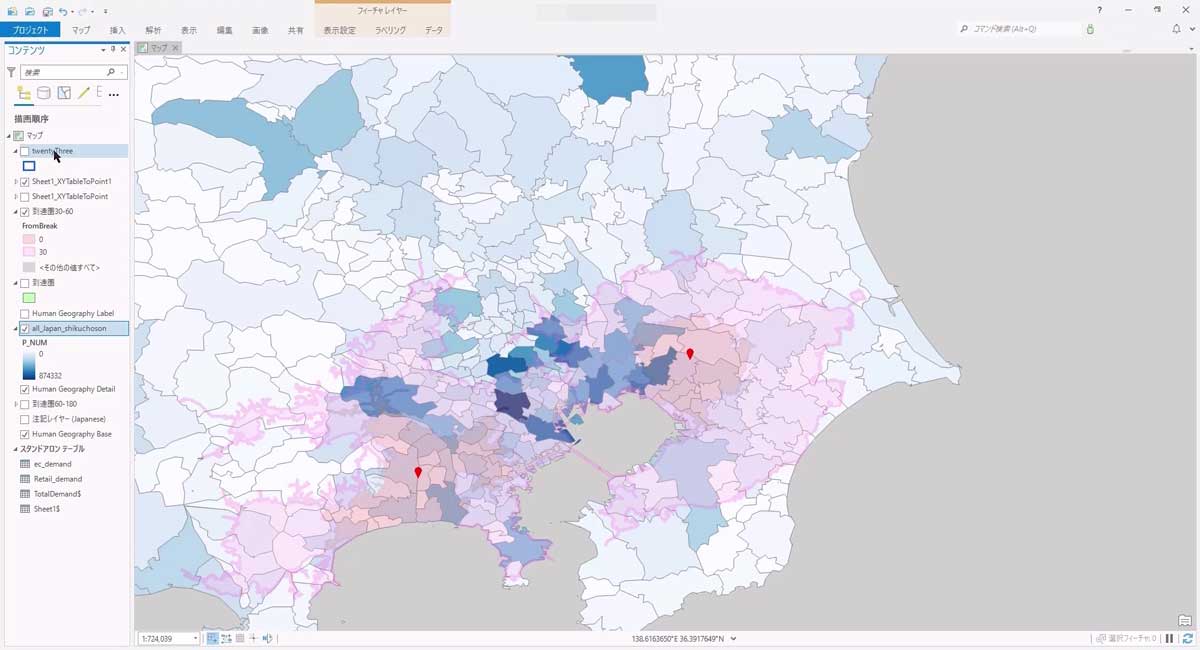Screen dimensions: 1200x650
Task: Uncheck the Human Geography Detail layer
Action: coord(25,389)
